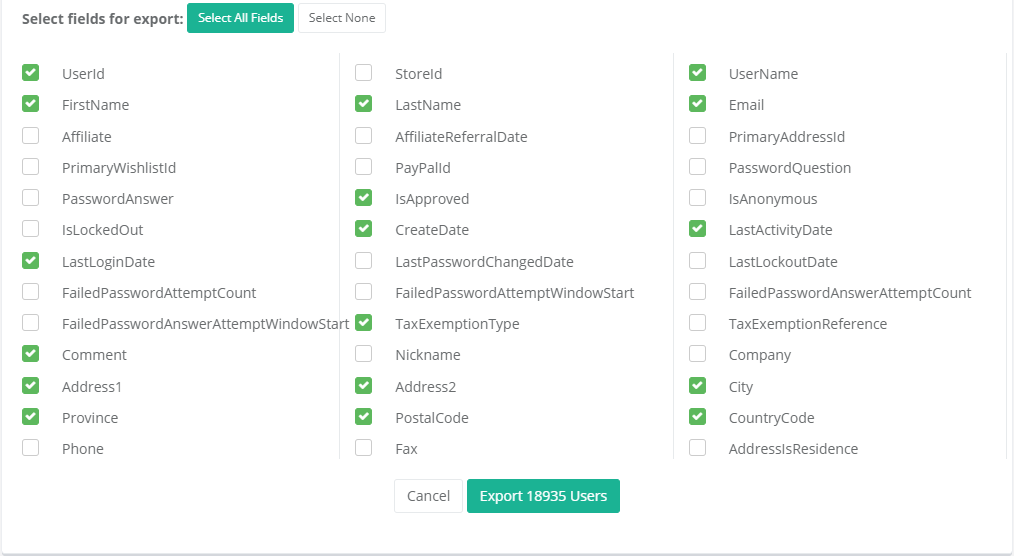Check the Phone checkbox
1014x556 pixels.
[x=31, y=448]
